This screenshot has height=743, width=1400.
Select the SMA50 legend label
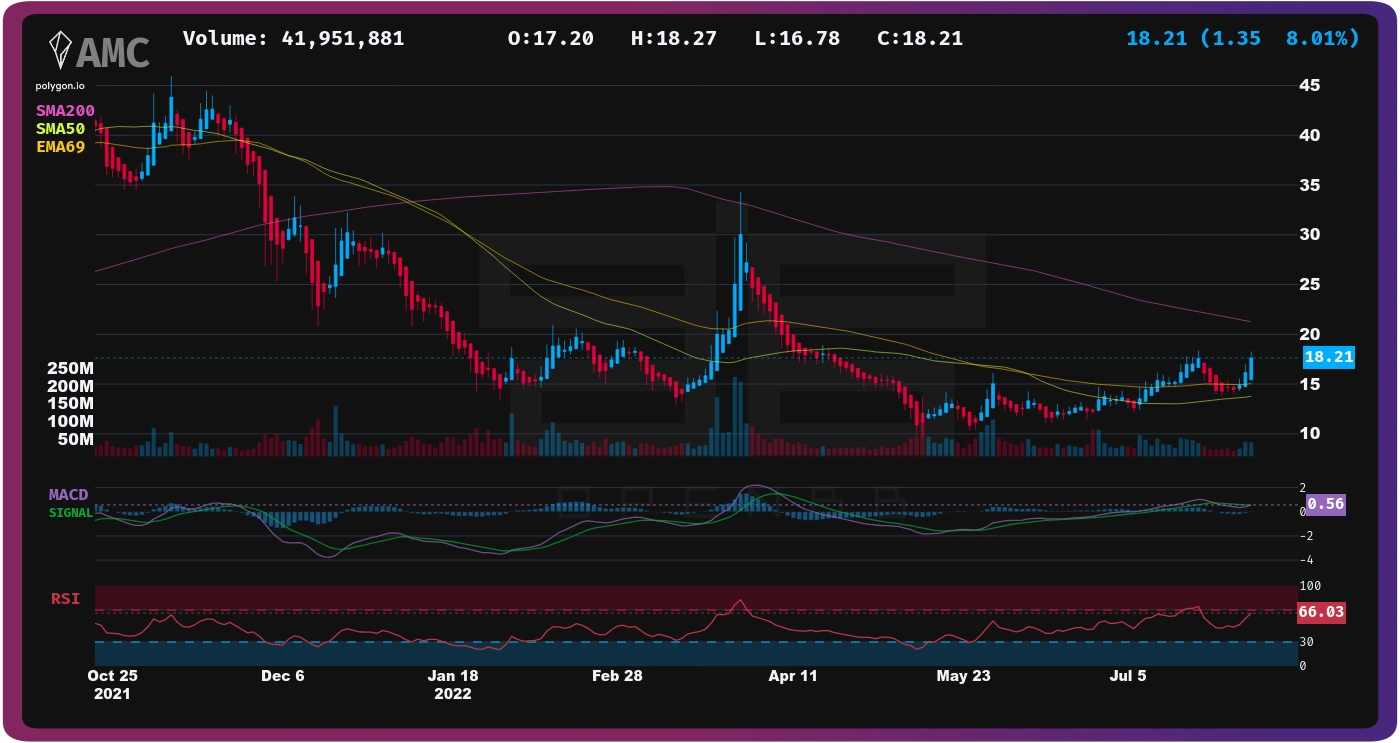(x=61, y=128)
